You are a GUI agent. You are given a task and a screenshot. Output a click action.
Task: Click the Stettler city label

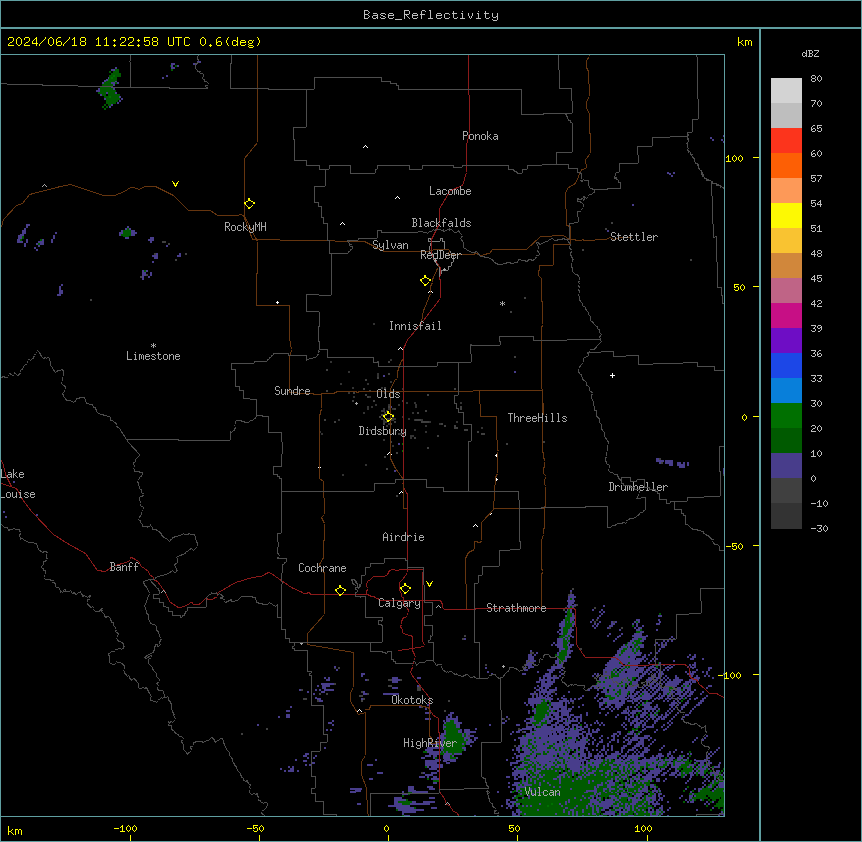click(634, 237)
